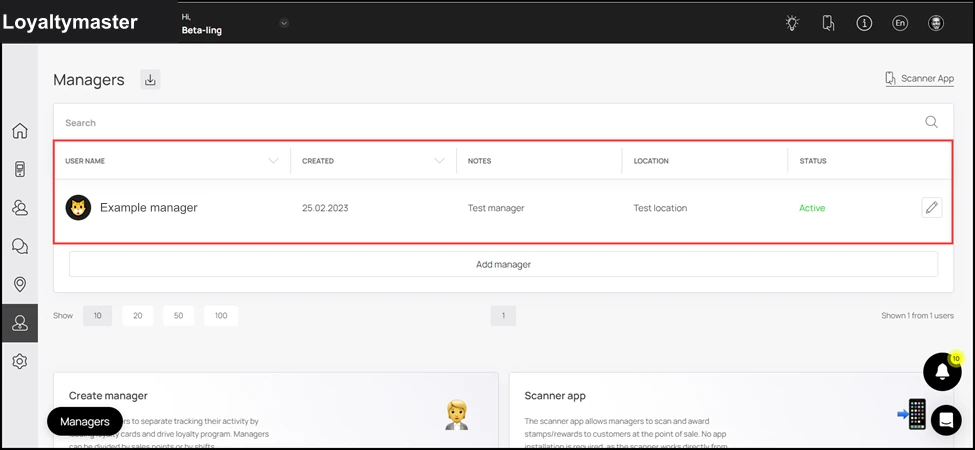Screen dimensions: 975x450
Task: Show 100 rows per page
Action: 221,316
